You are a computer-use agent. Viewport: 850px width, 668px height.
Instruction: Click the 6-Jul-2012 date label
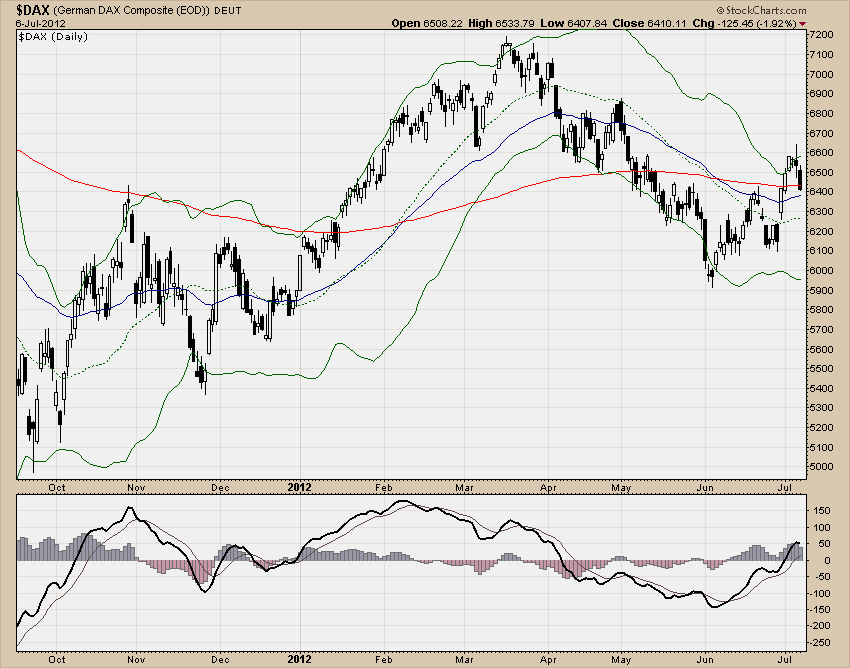click(x=40, y=23)
